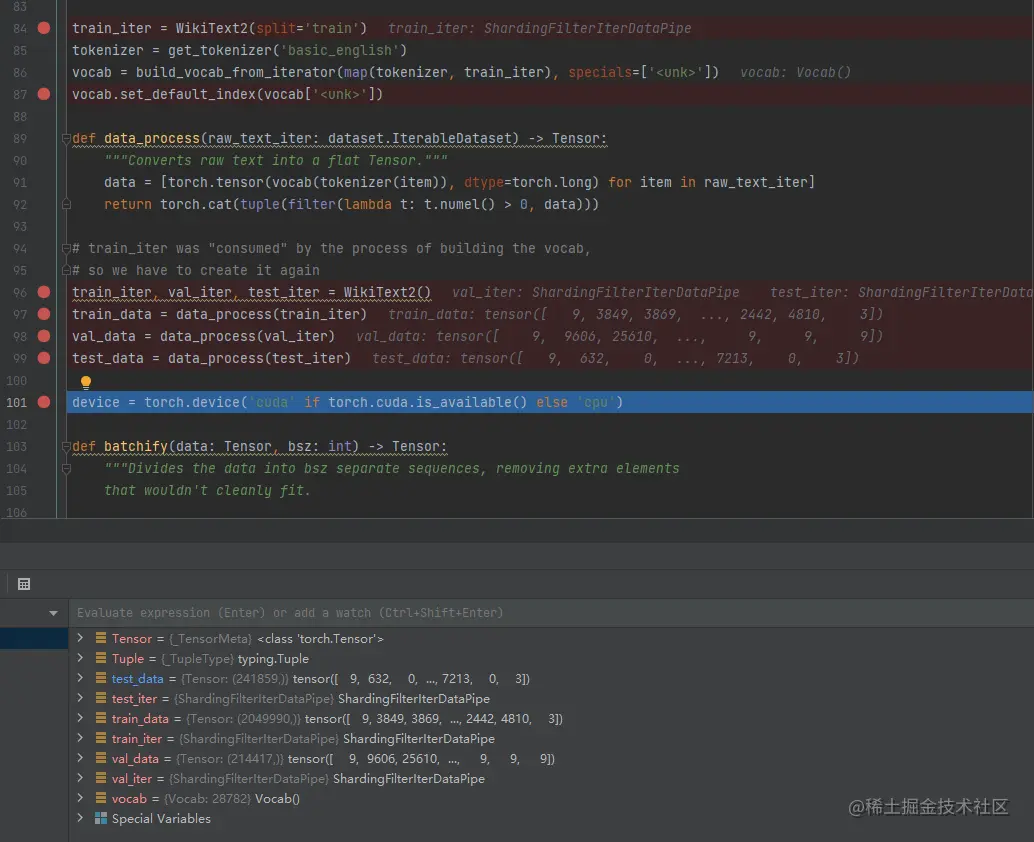Click line number 100 in gutter

click(x=16, y=380)
